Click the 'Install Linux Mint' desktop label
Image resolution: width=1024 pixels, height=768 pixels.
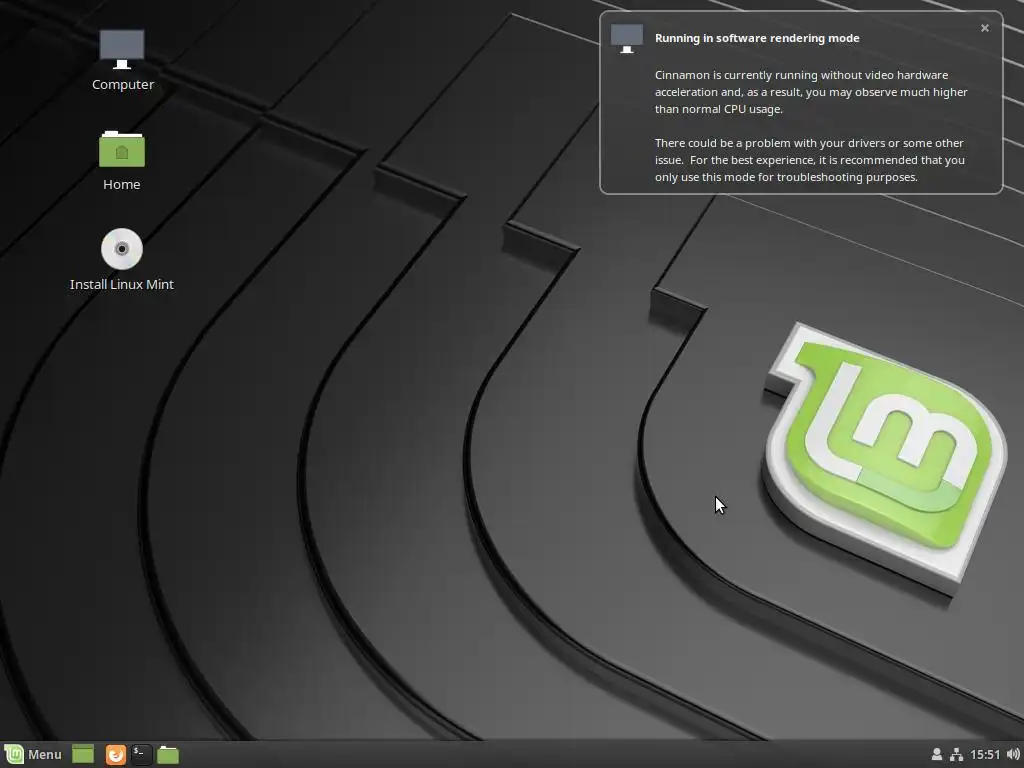point(121,284)
